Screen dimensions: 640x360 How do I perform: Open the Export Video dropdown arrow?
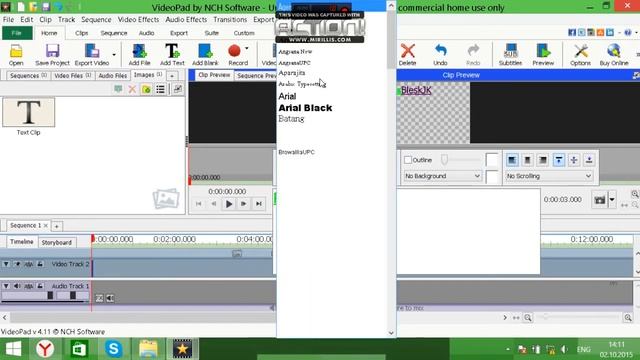114,54
